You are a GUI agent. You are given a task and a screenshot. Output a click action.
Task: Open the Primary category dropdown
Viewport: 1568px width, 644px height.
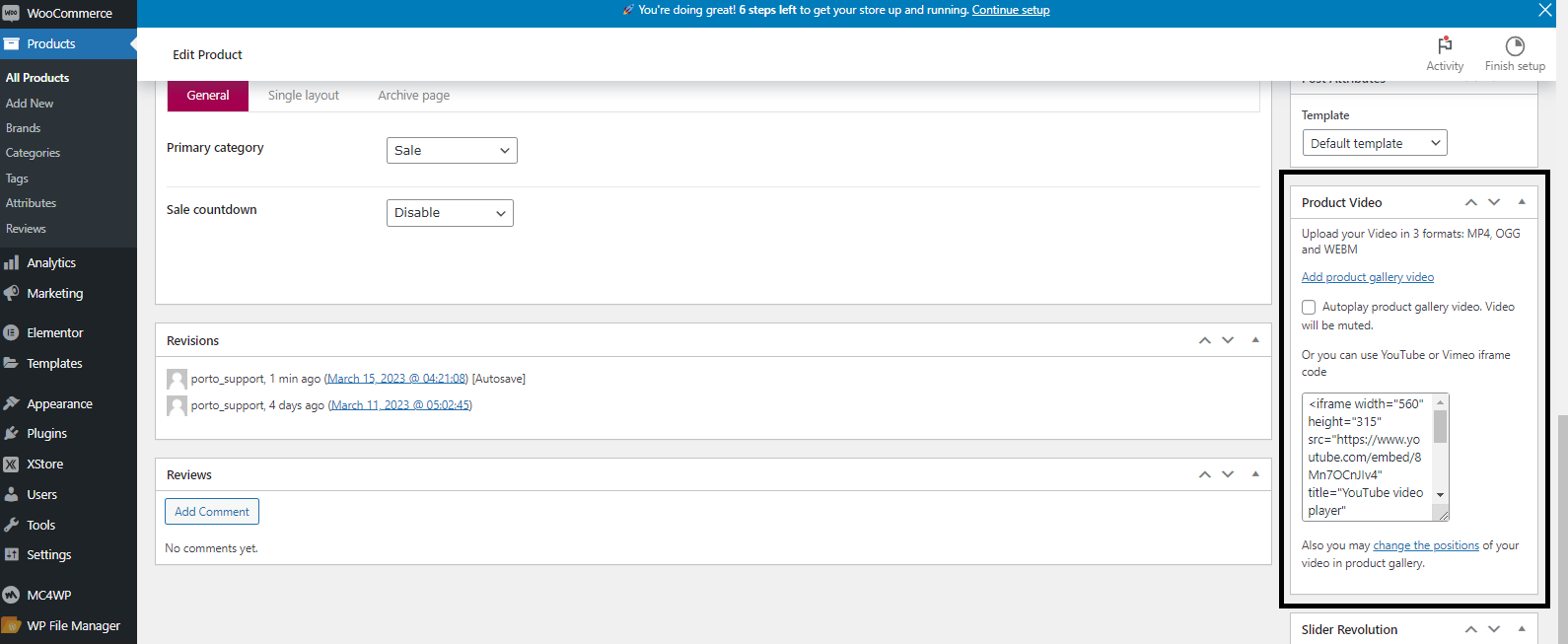452,150
